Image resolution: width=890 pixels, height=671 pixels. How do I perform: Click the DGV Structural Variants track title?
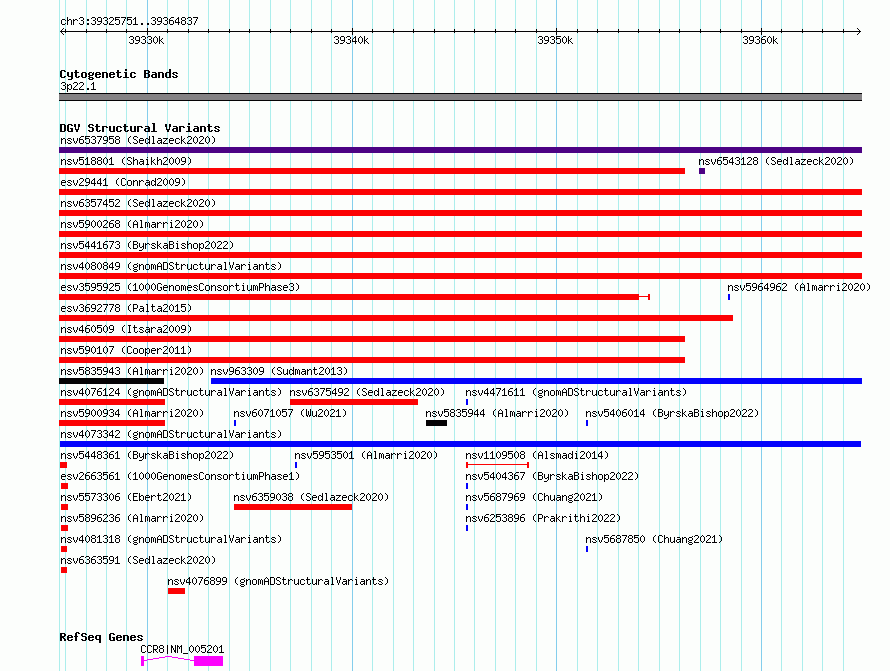[140, 128]
